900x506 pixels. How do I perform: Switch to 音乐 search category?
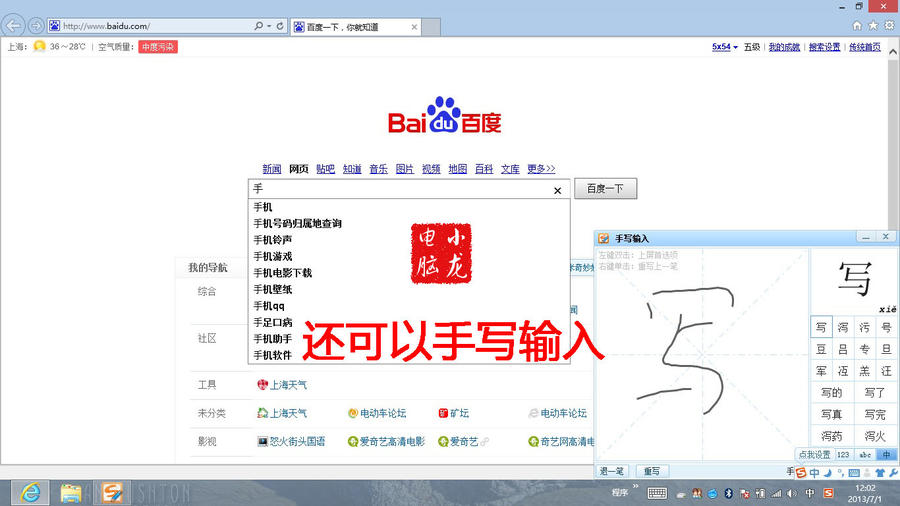click(x=378, y=169)
